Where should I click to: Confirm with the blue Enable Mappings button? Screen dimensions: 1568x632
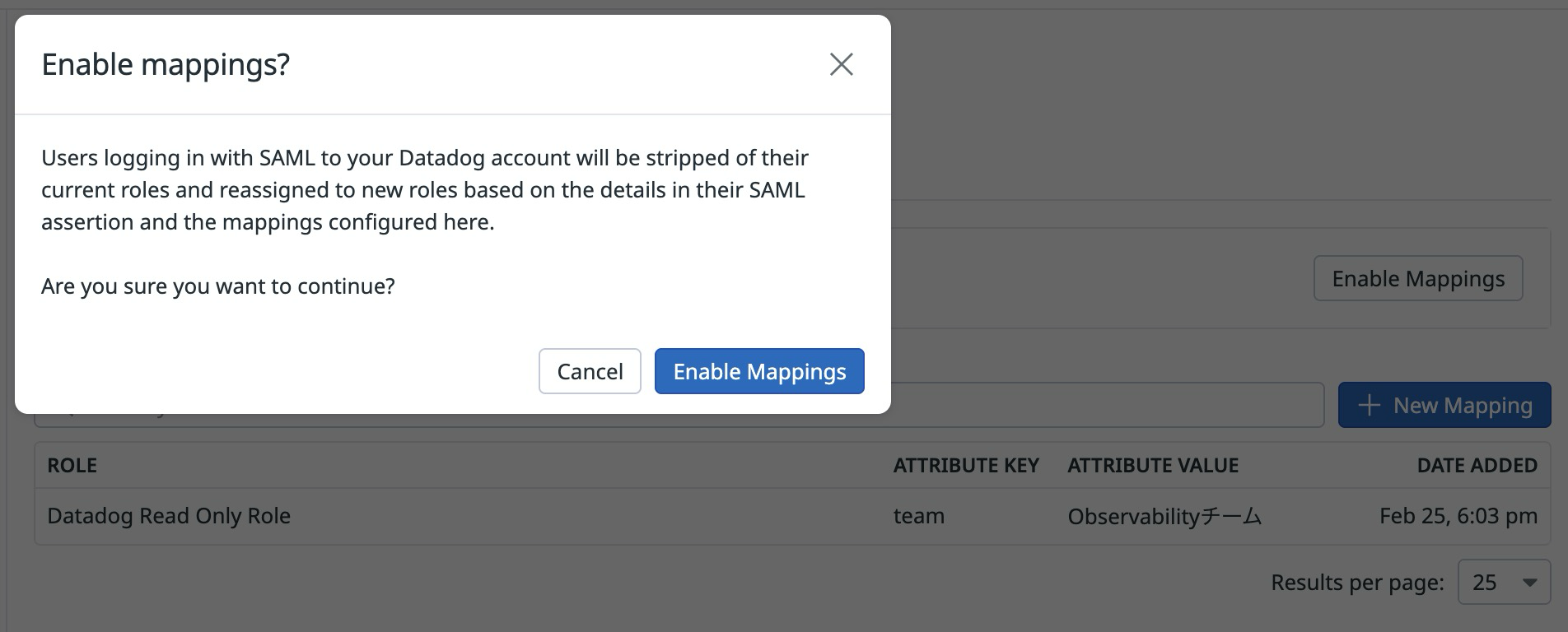coord(758,371)
